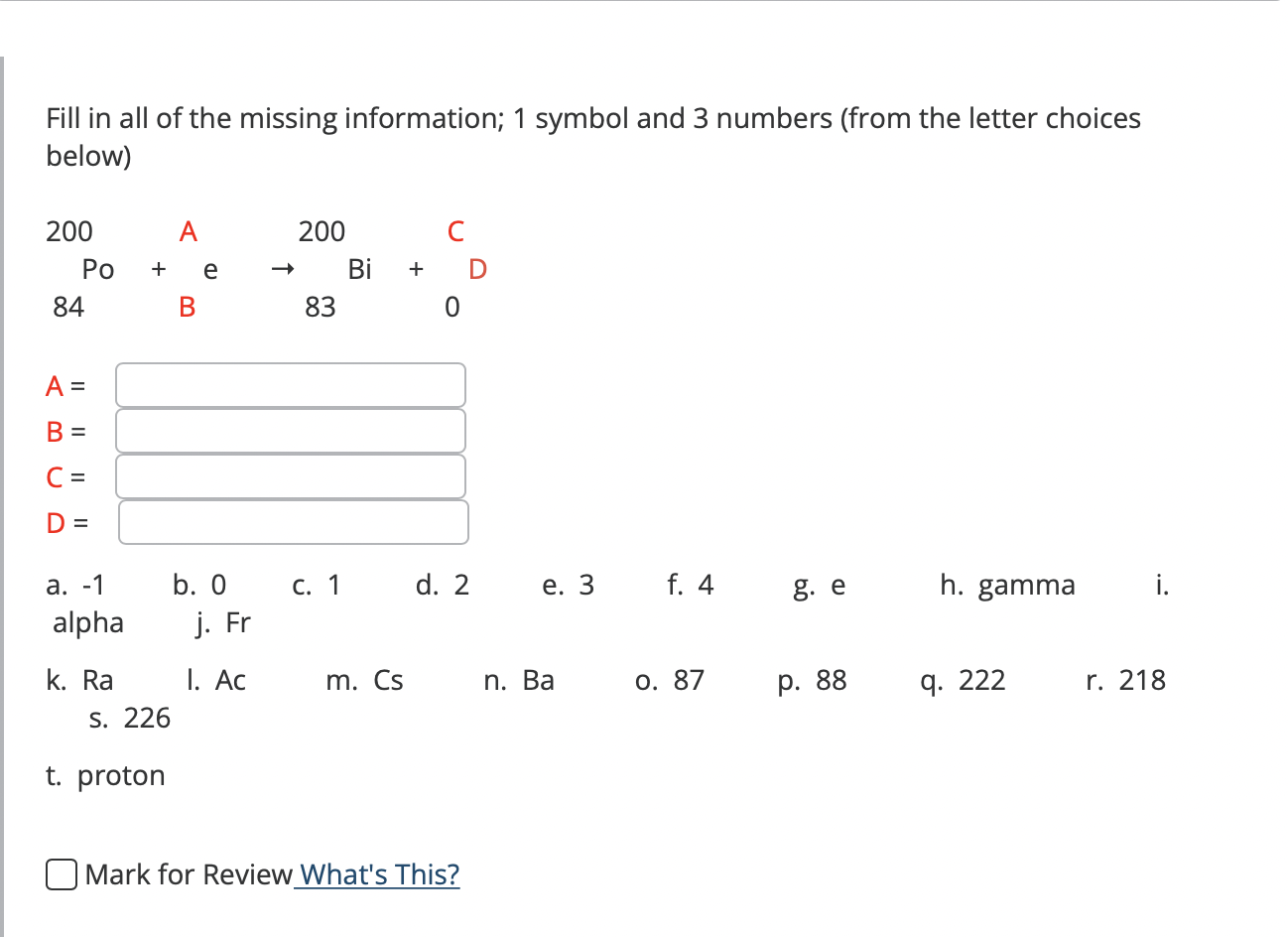This screenshot has height=937, width=1288.
Task: Open the What's This? help link
Action: (379, 874)
